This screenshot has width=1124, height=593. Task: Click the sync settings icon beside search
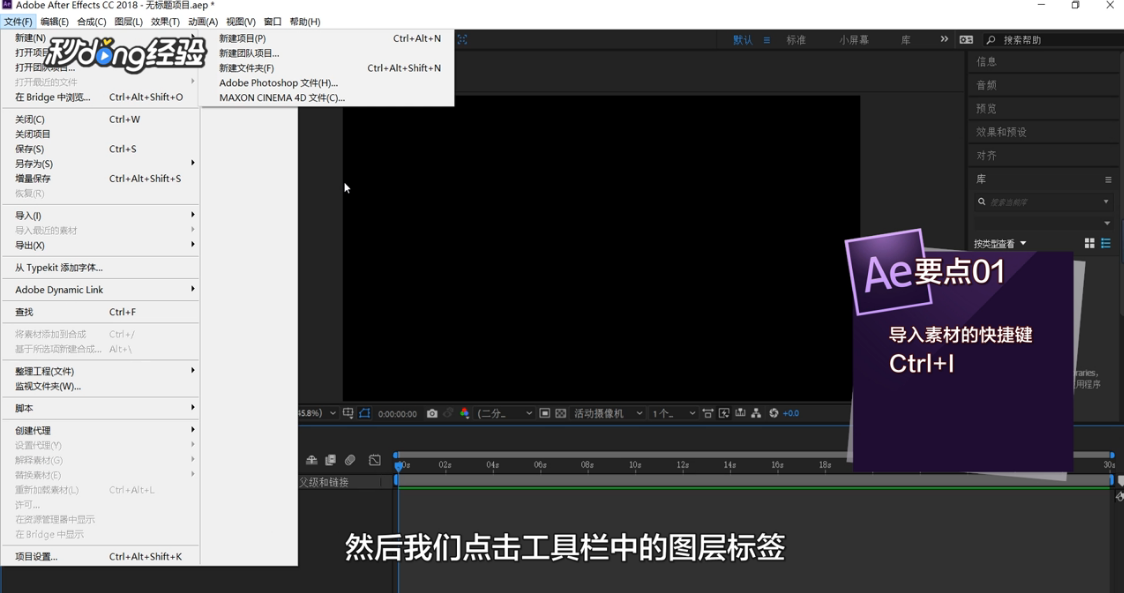coord(966,40)
